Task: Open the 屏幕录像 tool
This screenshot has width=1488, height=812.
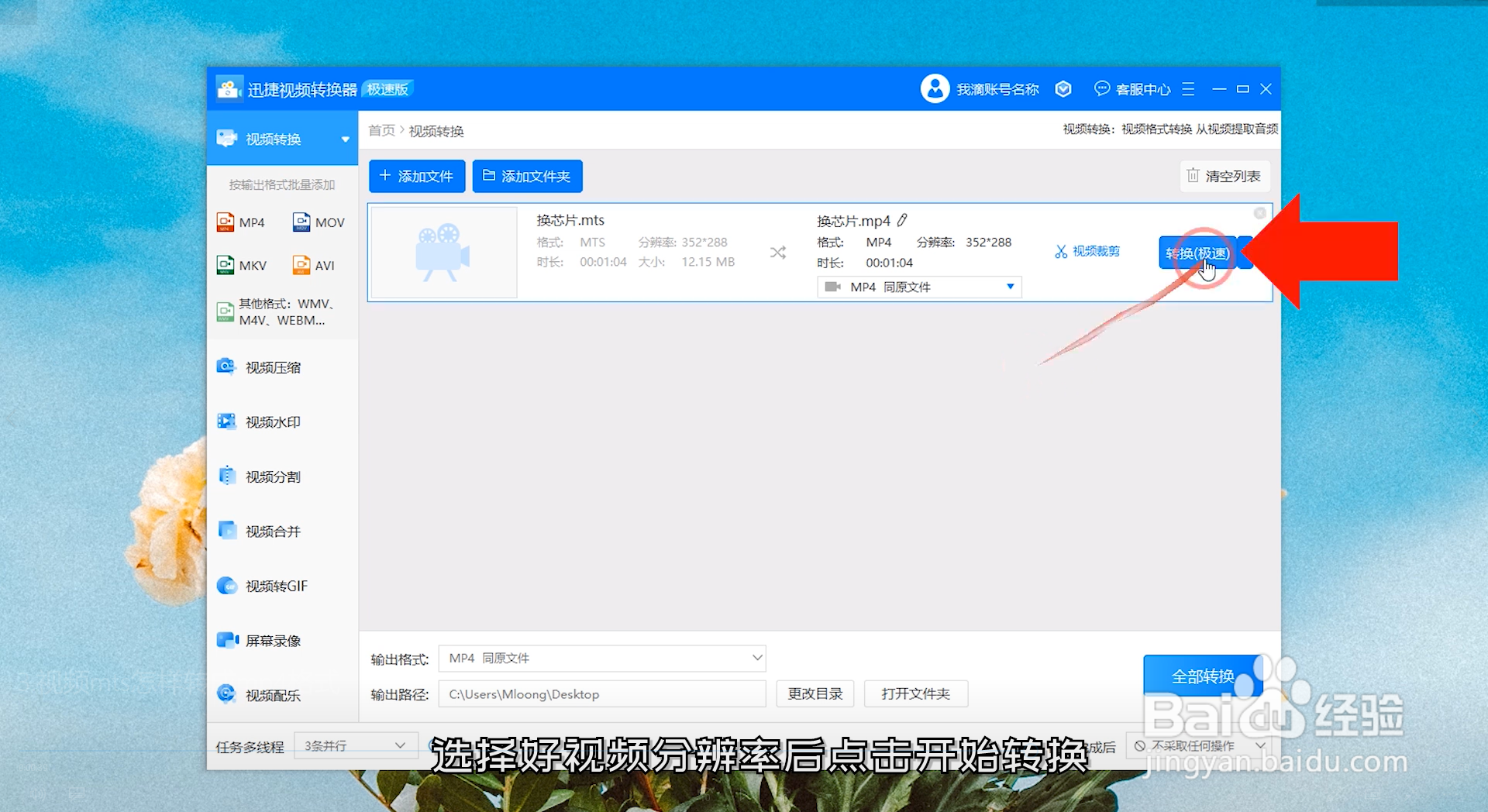Action: click(259, 641)
